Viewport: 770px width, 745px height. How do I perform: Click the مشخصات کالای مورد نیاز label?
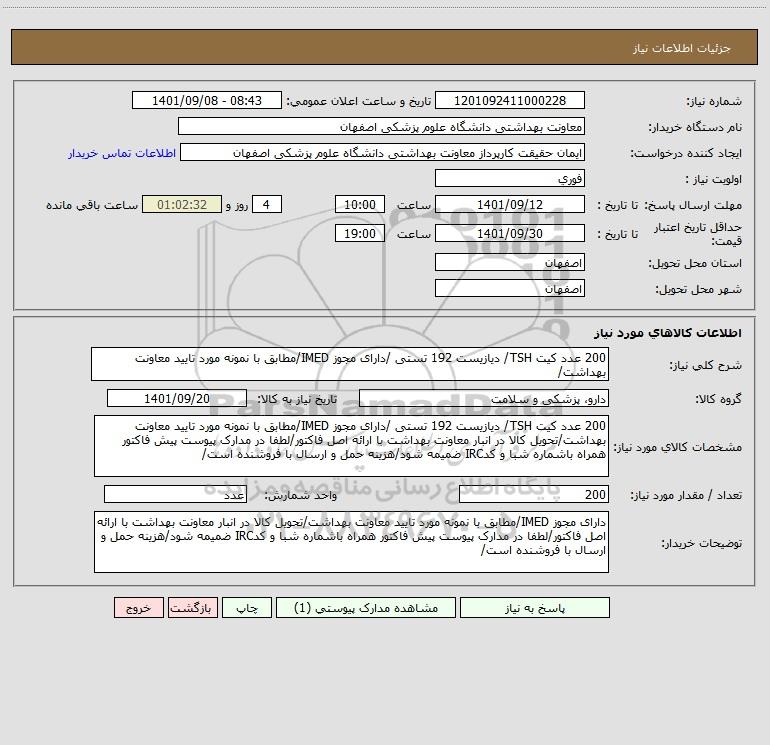[678, 447]
